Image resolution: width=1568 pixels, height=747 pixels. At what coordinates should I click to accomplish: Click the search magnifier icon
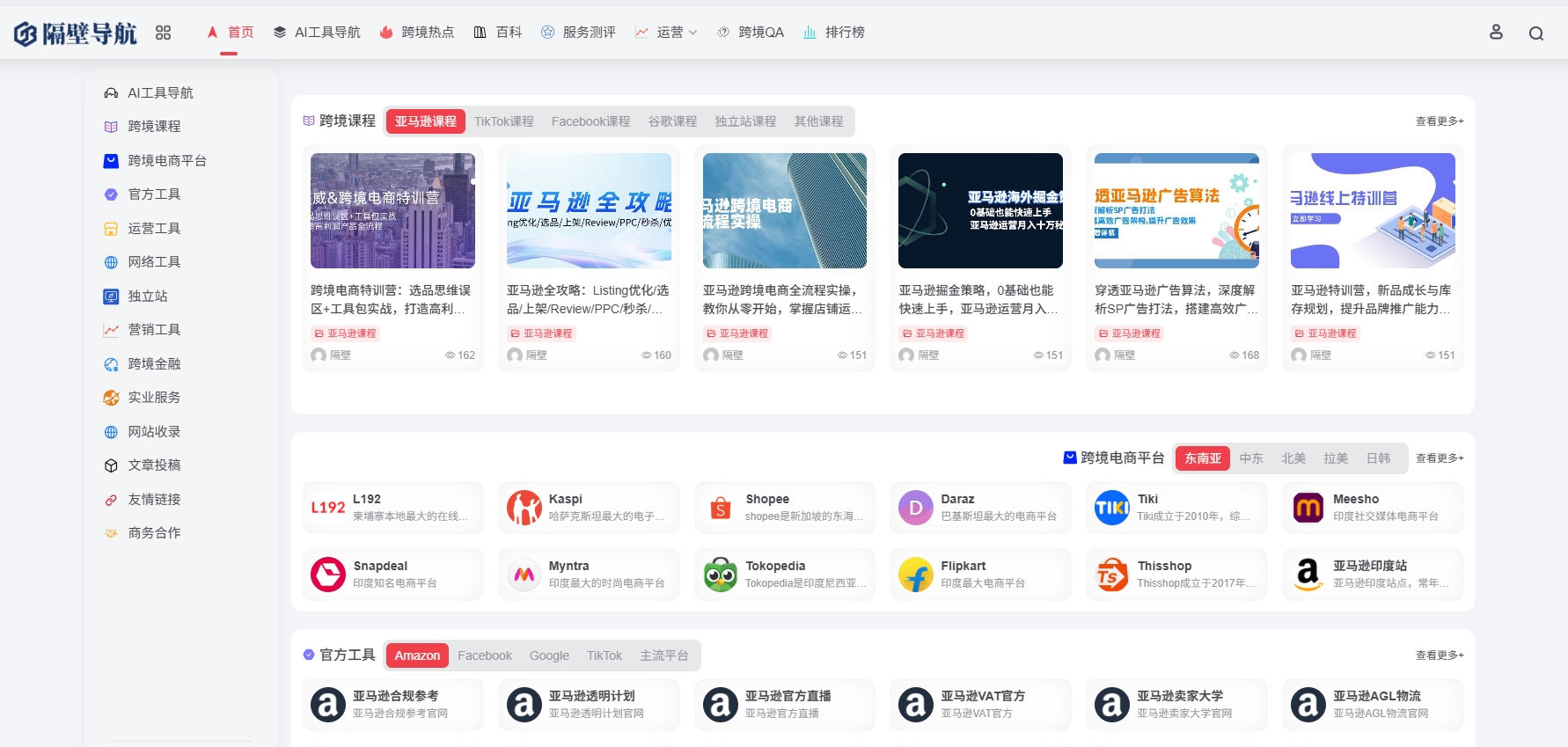[1536, 33]
